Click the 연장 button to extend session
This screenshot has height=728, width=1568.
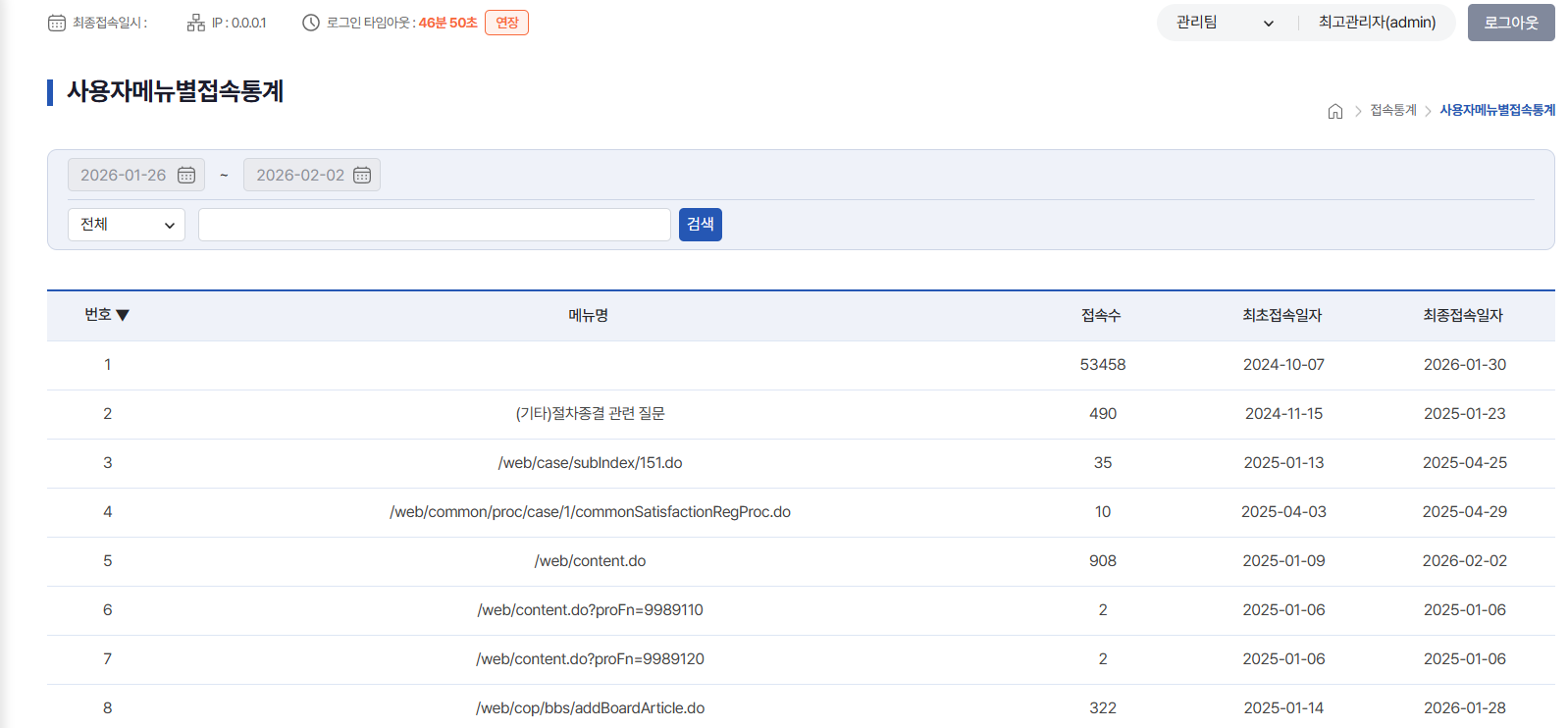click(506, 23)
